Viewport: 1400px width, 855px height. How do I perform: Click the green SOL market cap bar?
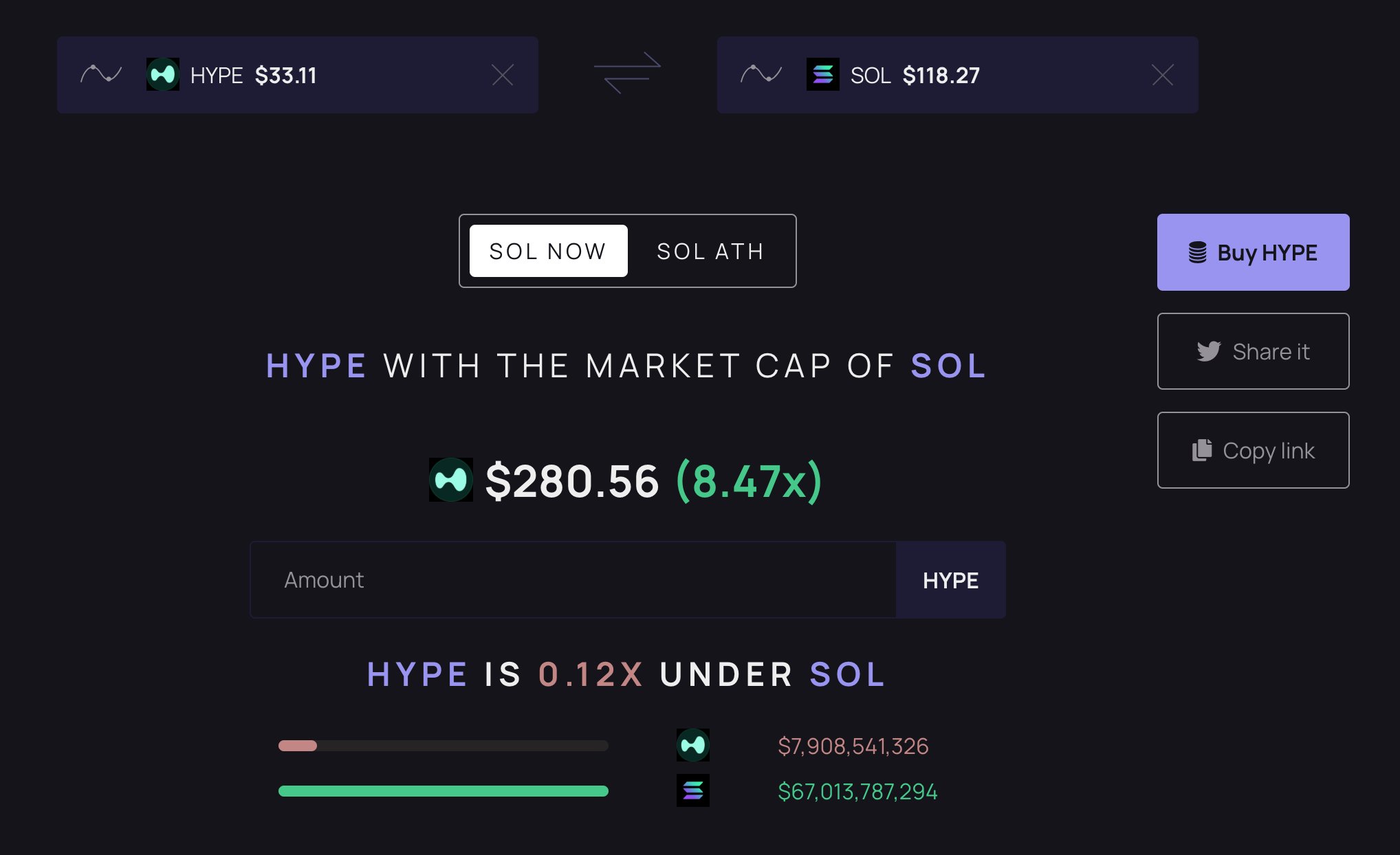(x=444, y=791)
